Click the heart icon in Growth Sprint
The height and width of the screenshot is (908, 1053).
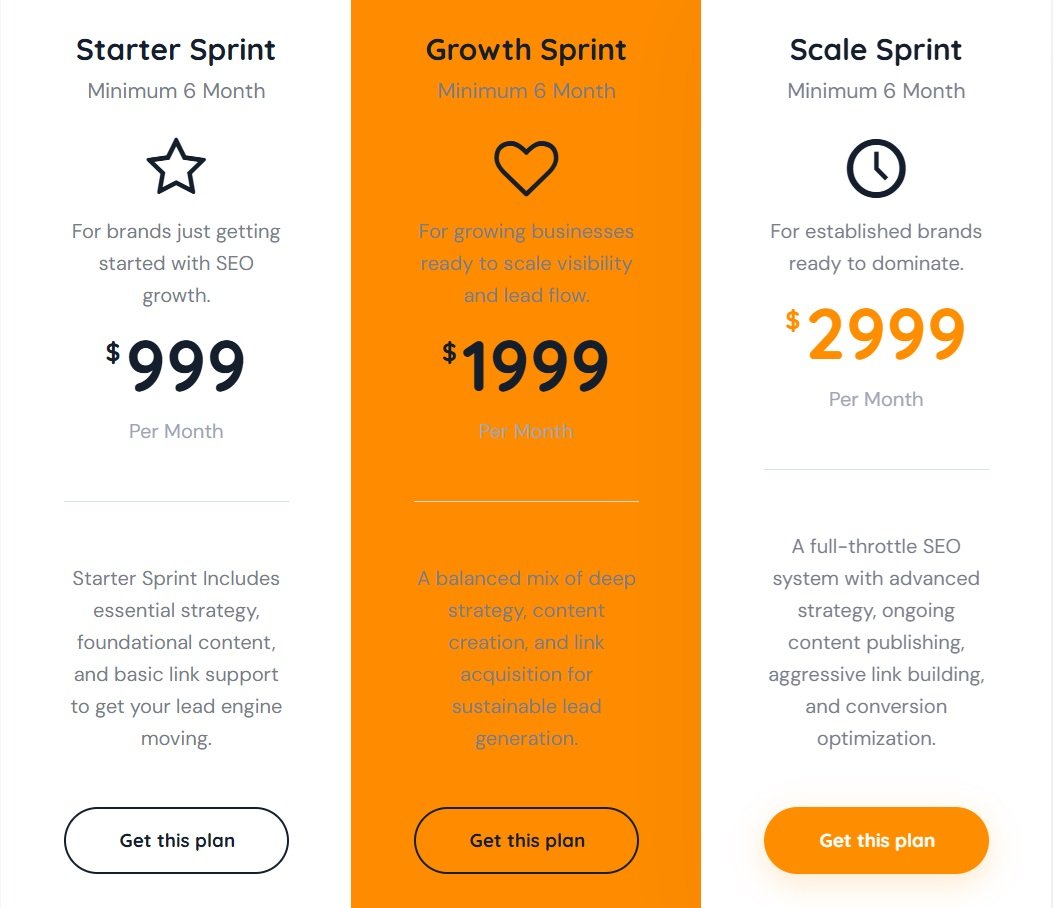pos(526,167)
